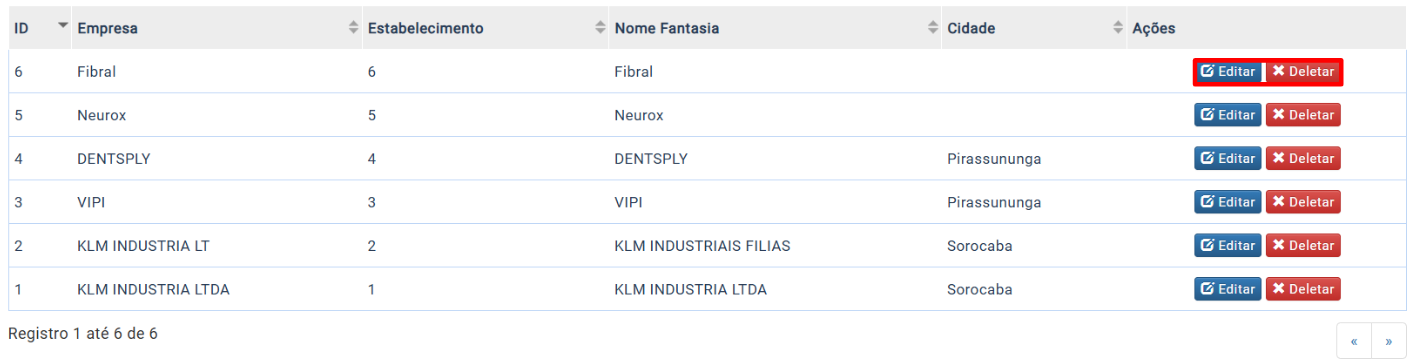Delete KLM INDUSTRIA LTDA record with ID 1
This screenshot has height=363, width=1409.
[1303, 289]
